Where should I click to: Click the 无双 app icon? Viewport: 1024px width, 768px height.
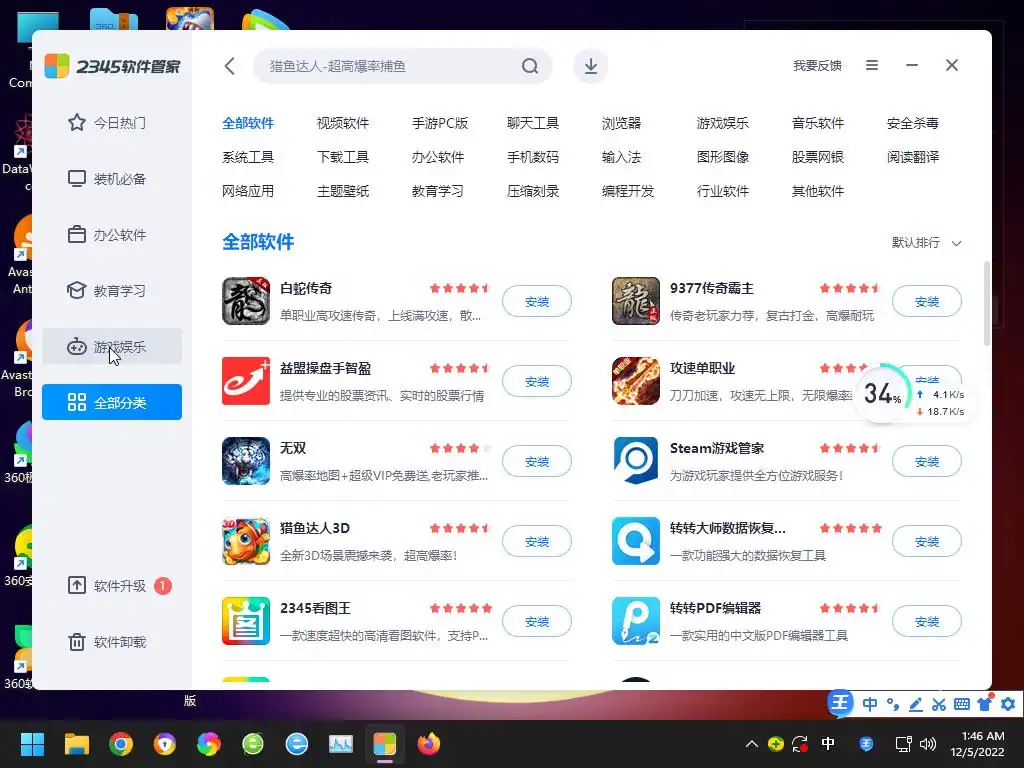click(246, 461)
